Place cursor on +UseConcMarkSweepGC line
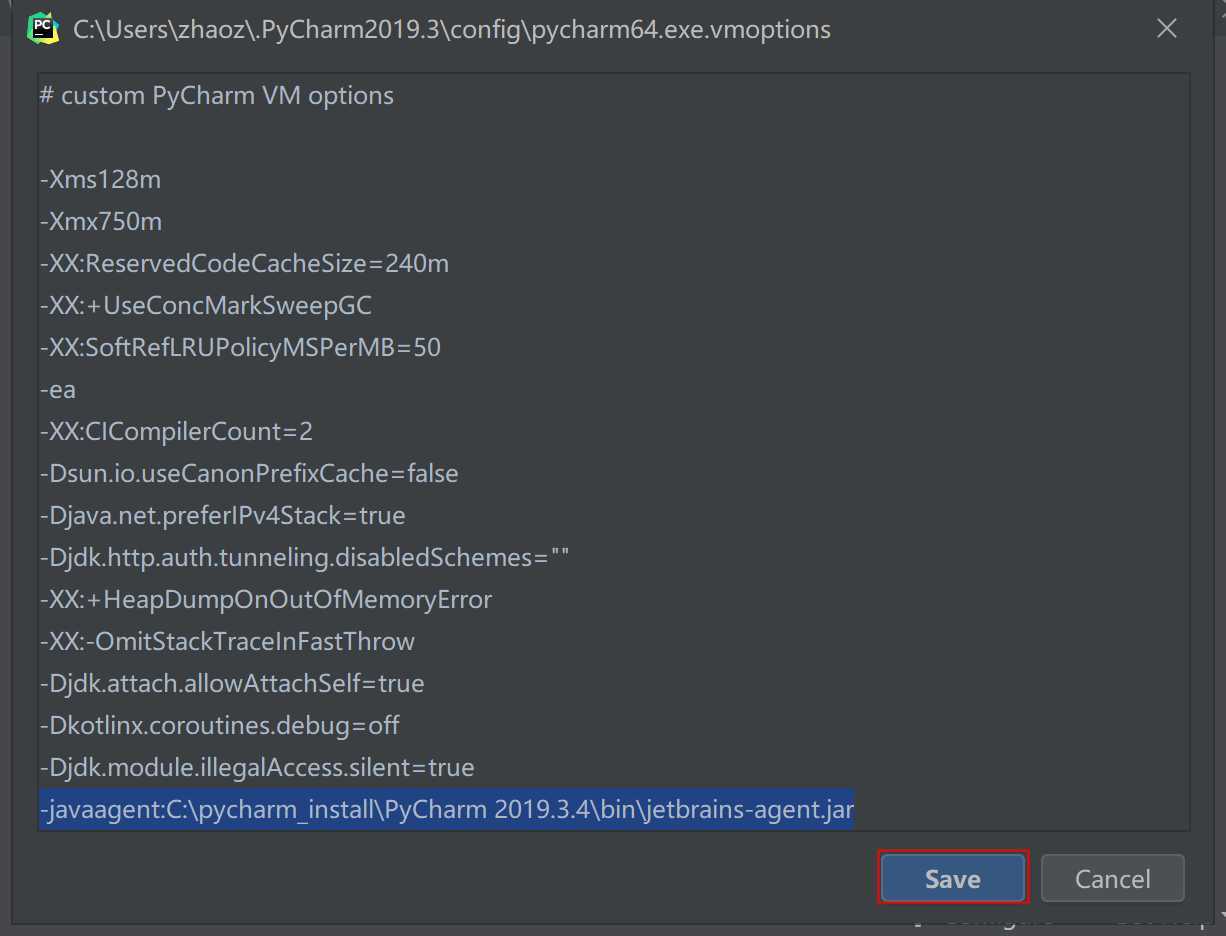 [x=206, y=306]
